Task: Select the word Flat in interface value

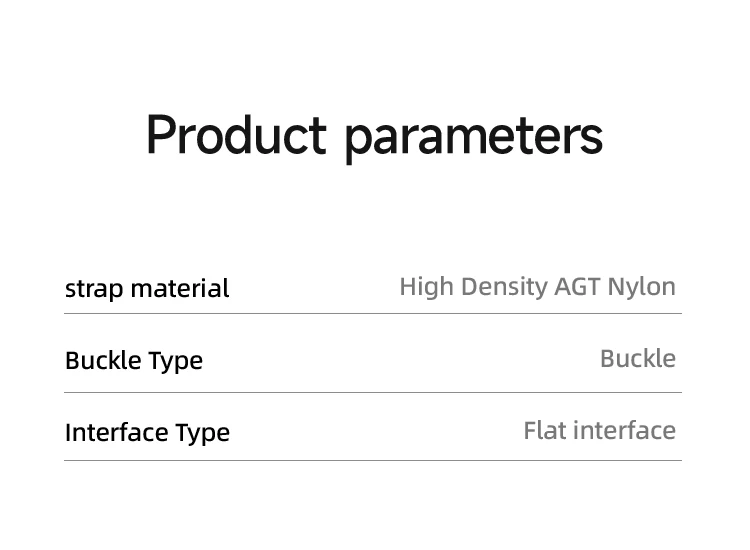Action: [x=546, y=430]
